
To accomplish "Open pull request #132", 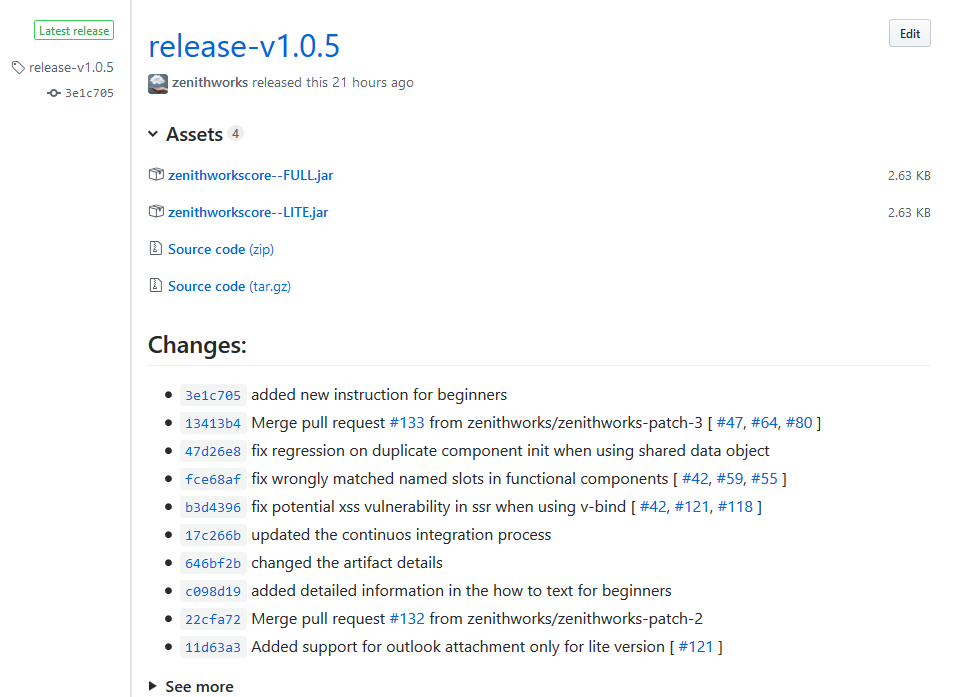I will point(407,618).
